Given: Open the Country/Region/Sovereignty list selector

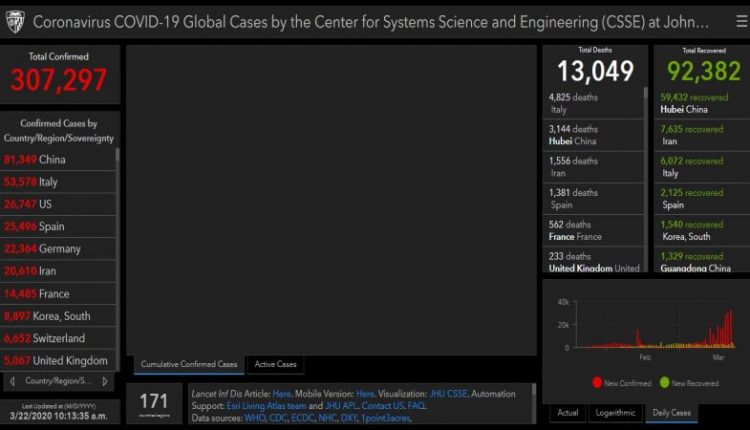Looking at the screenshot, I should (x=58, y=381).
